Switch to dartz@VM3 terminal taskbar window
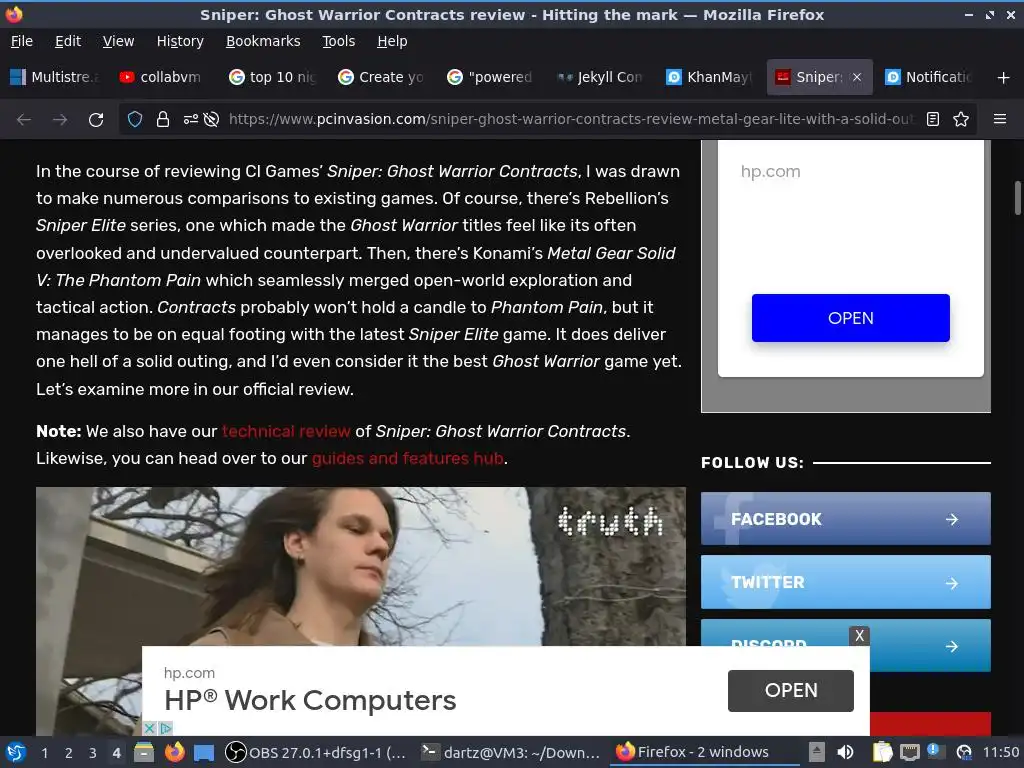Viewport: 1024px width, 768px height. click(510, 752)
